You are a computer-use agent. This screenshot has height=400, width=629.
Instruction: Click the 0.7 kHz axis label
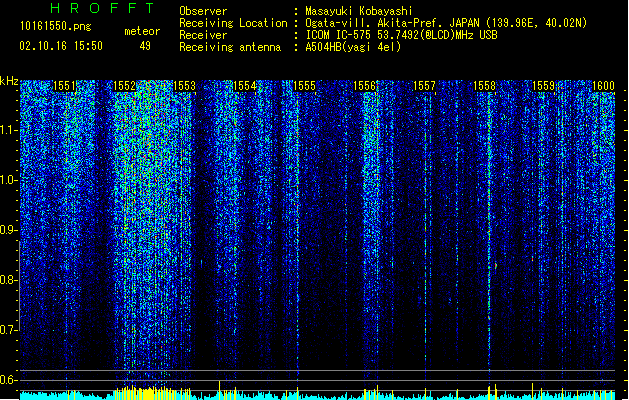point(8,330)
